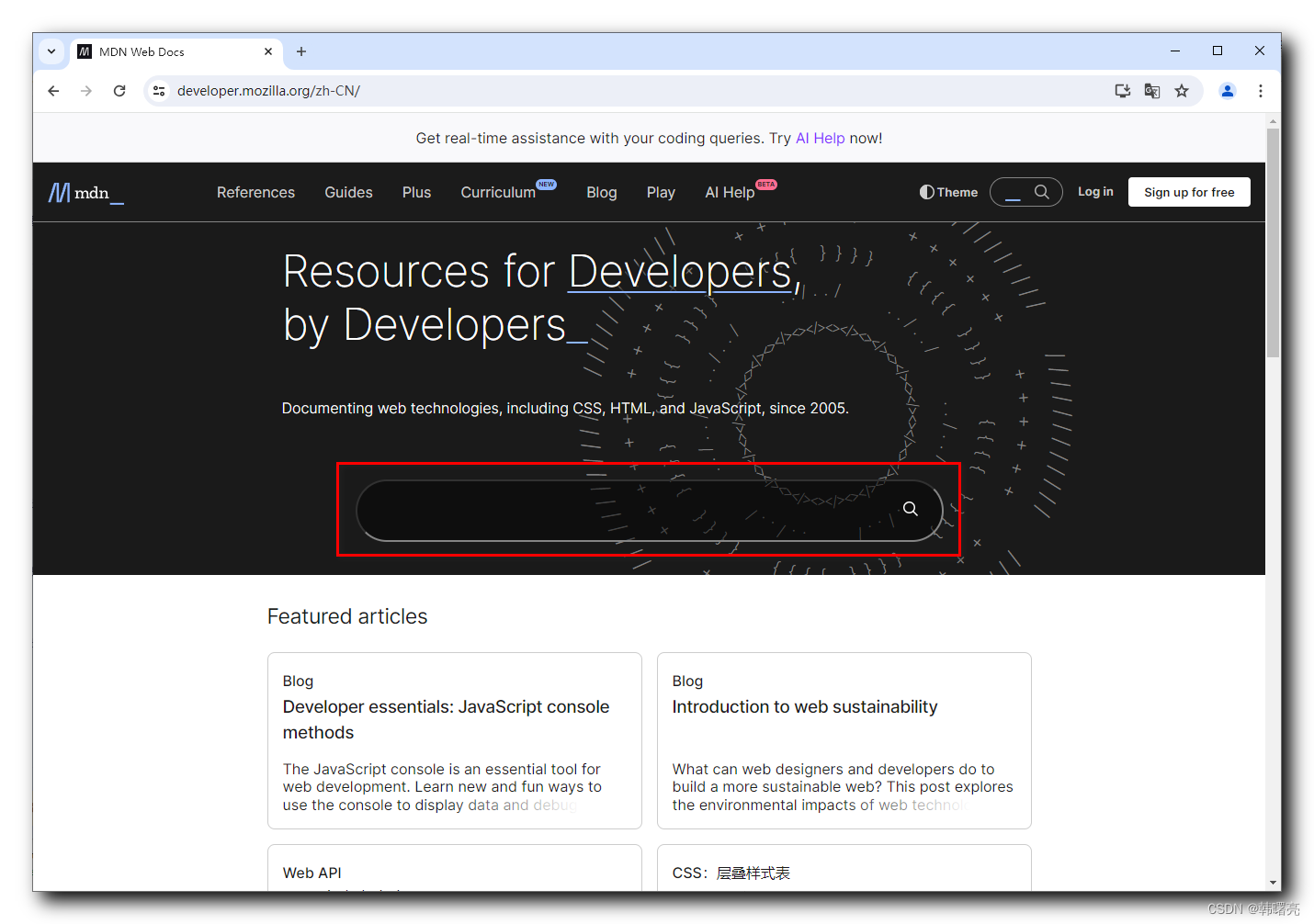Click magnifier icon in header search box

(x=1042, y=192)
